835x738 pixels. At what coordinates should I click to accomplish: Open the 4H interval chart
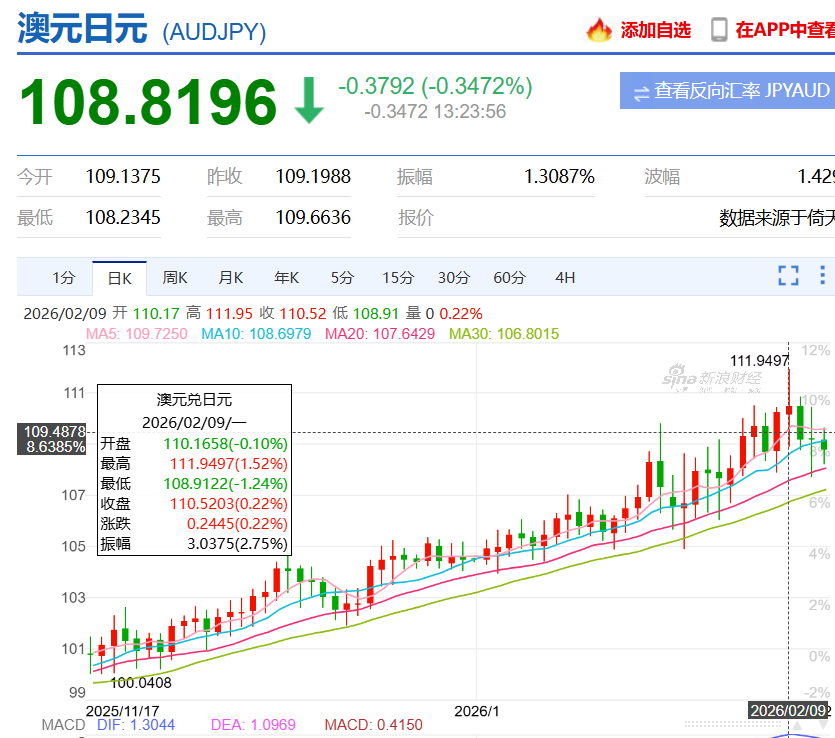(565, 278)
